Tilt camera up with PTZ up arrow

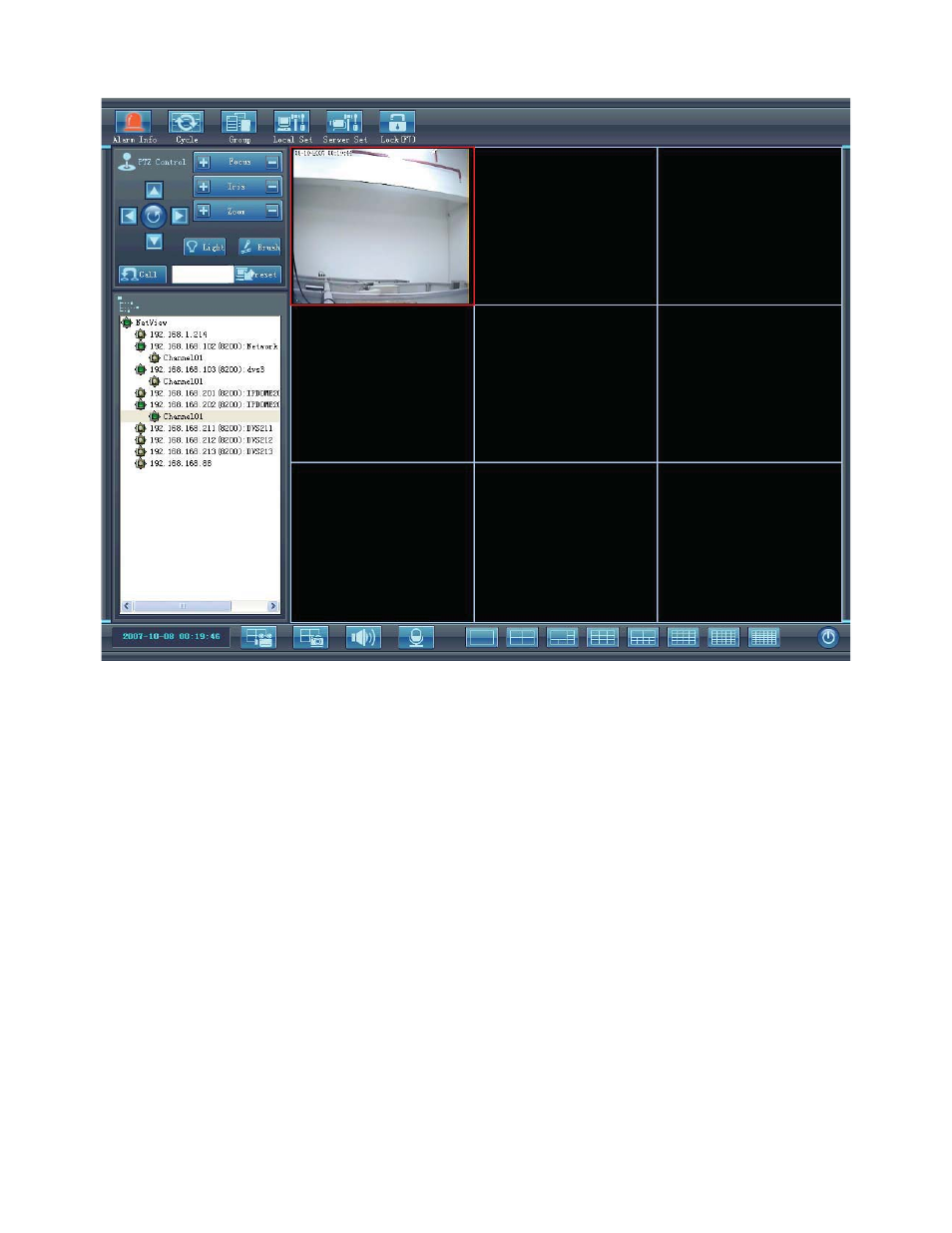click(154, 190)
